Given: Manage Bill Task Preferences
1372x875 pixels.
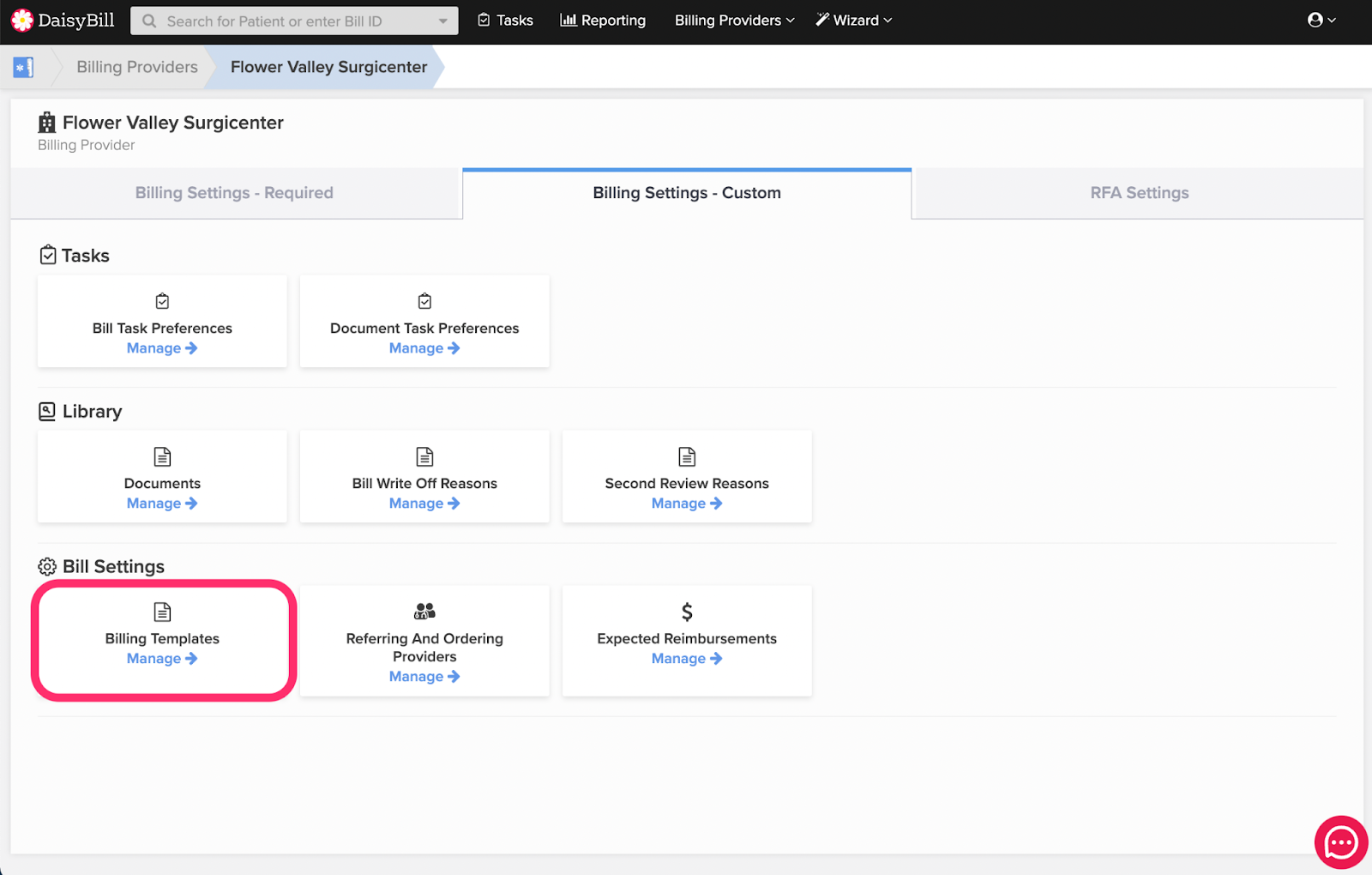Looking at the screenshot, I should pyautogui.click(x=162, y=348).
